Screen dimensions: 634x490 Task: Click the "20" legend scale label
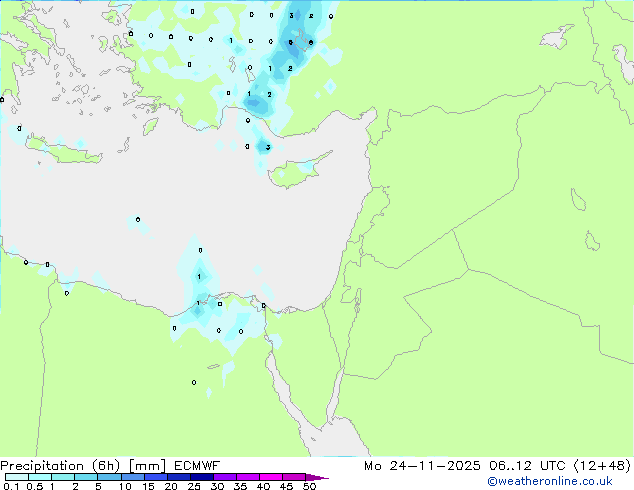[x=171, y=486]
